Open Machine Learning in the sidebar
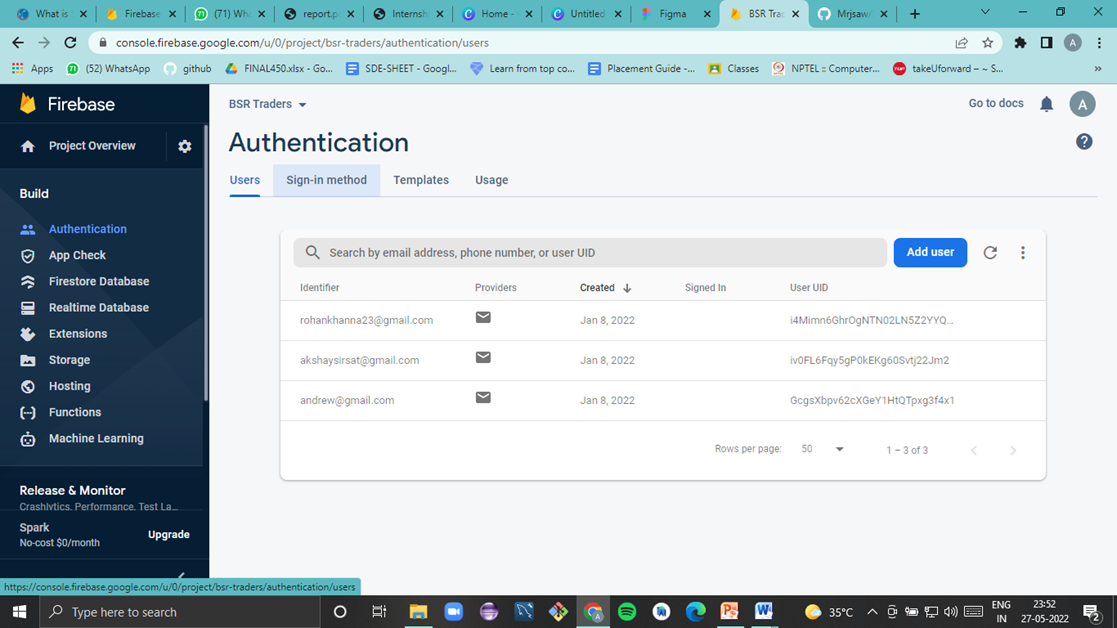This screenshot has width=1117, height=628. (95, 438)
